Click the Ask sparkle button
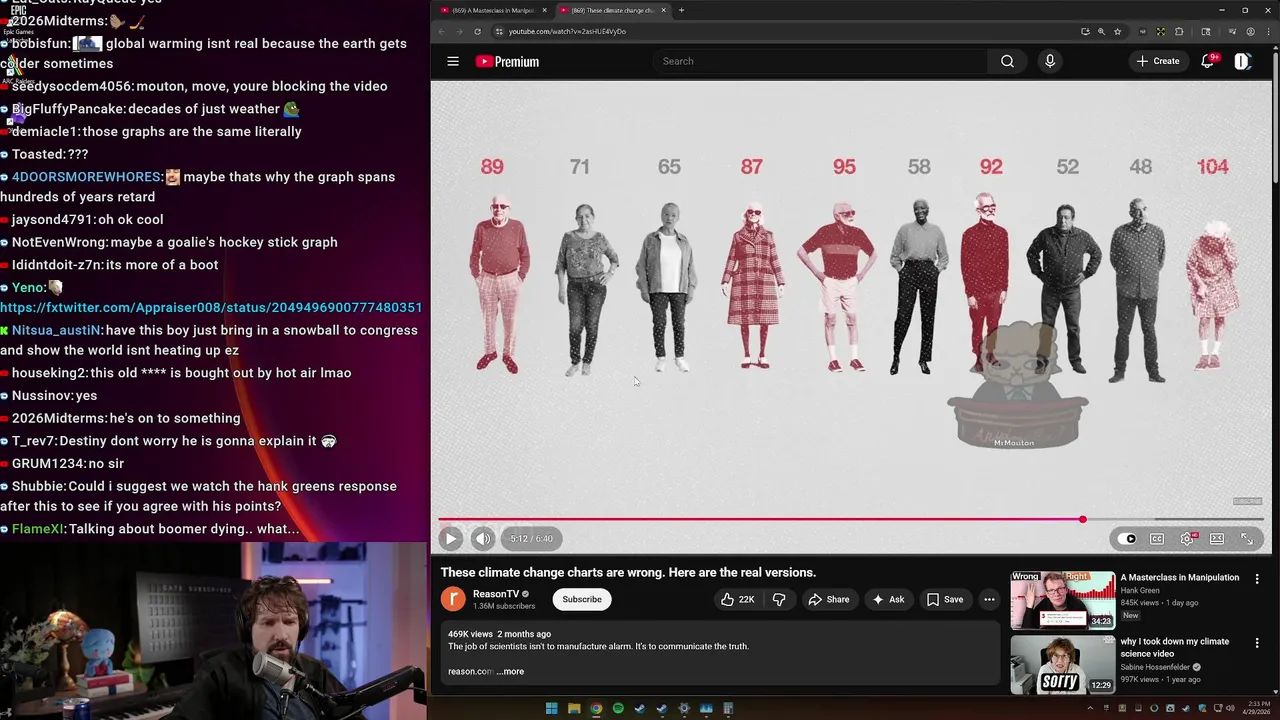Screen dimensions: 1280x720 [888, 599]
